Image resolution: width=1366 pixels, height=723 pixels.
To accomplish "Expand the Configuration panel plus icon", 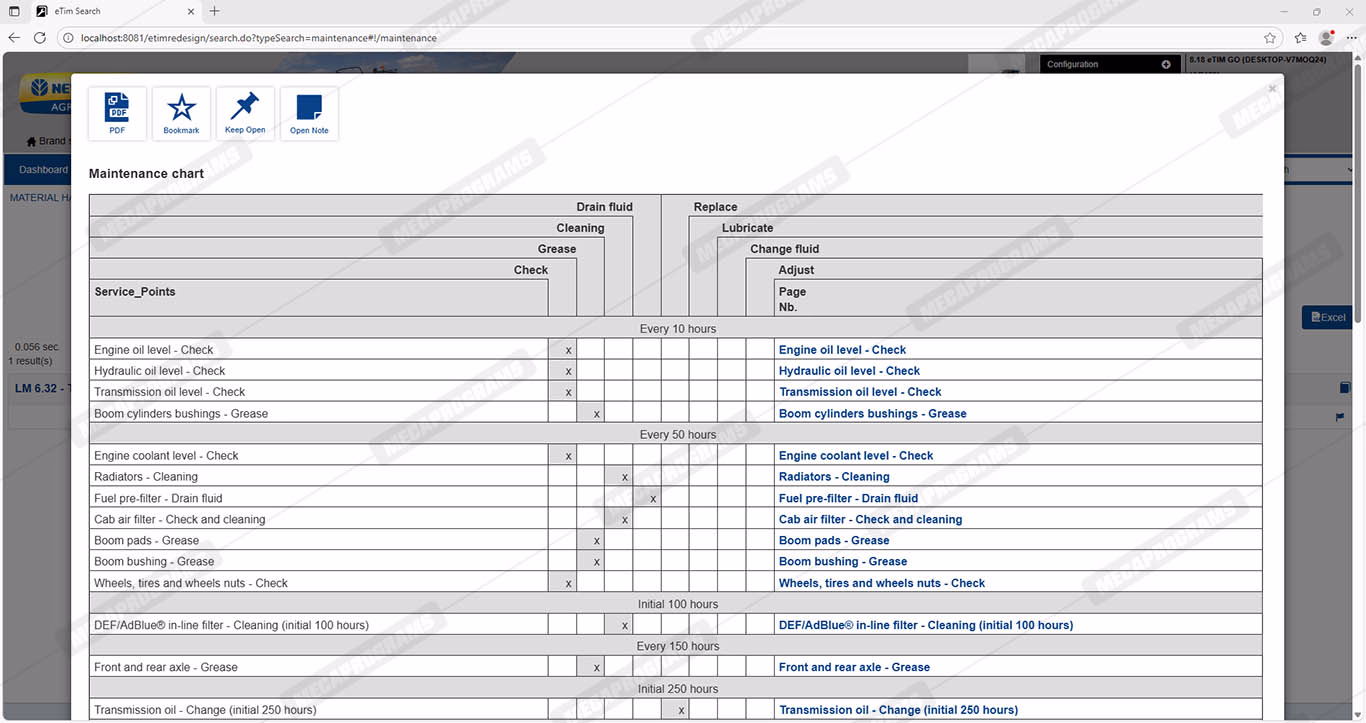I will click(x=1166, y=64).
